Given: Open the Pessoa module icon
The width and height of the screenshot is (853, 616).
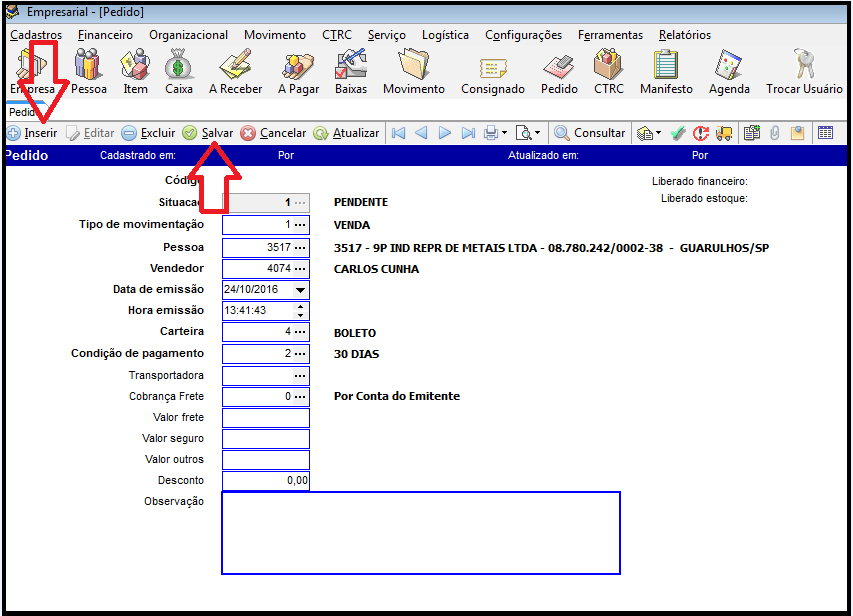Looking at the screenshot, I should 88,67.
